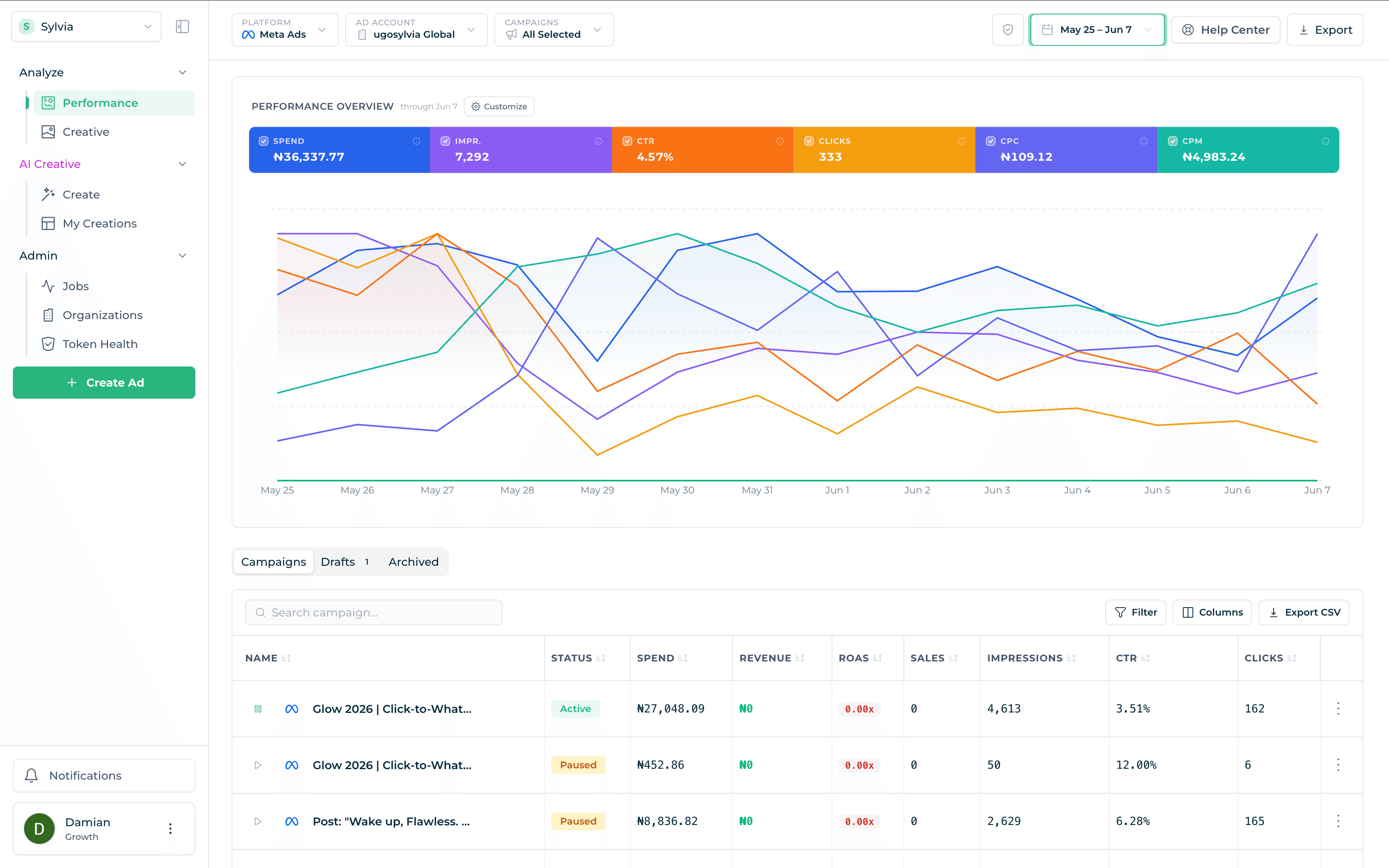
Task: Click the Notifications button
Action: click(x=104, y=776)
